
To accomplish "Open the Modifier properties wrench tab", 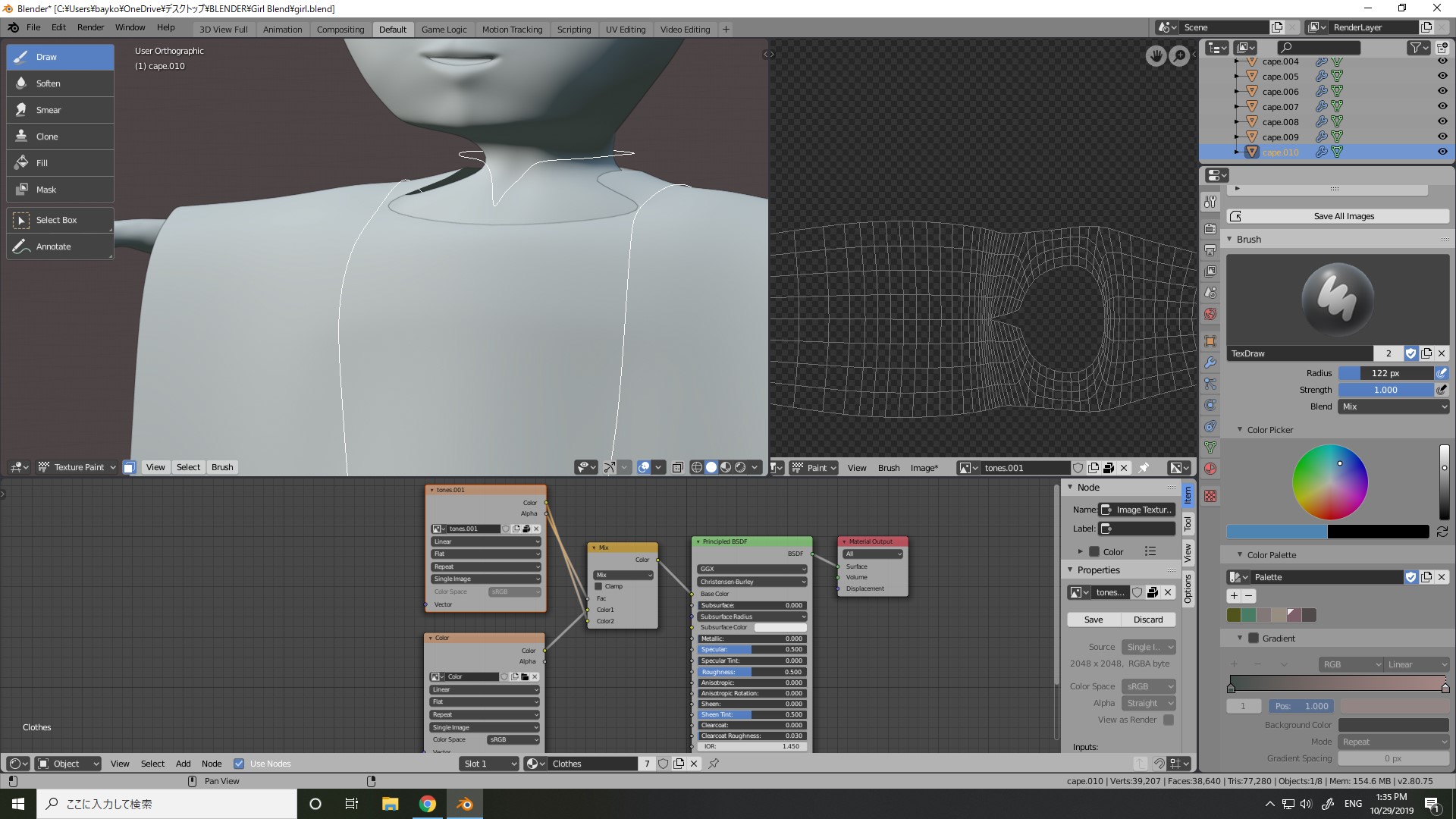I will (x=1210, y=362).
